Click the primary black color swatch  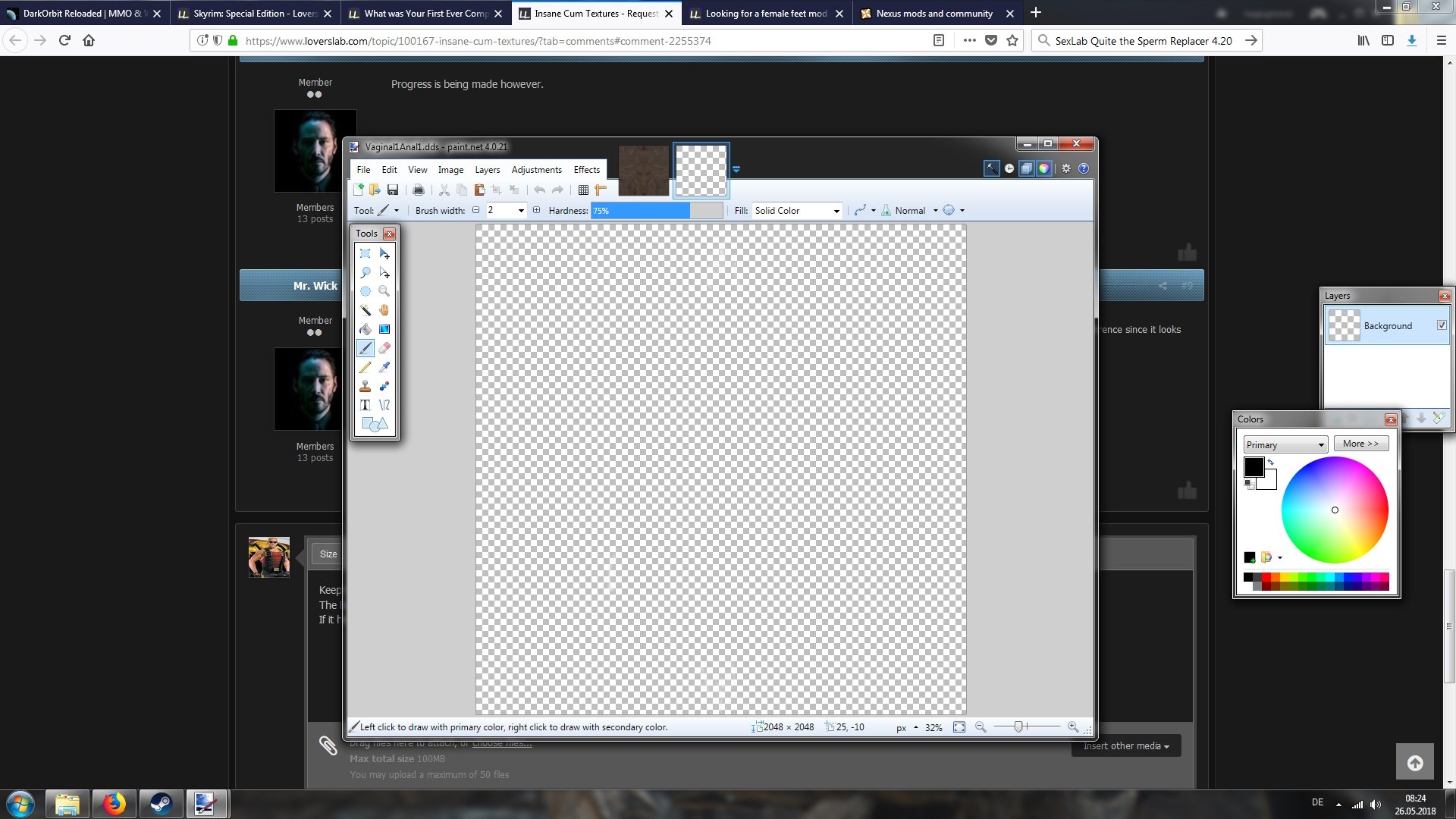click(x=1254, y=466)
